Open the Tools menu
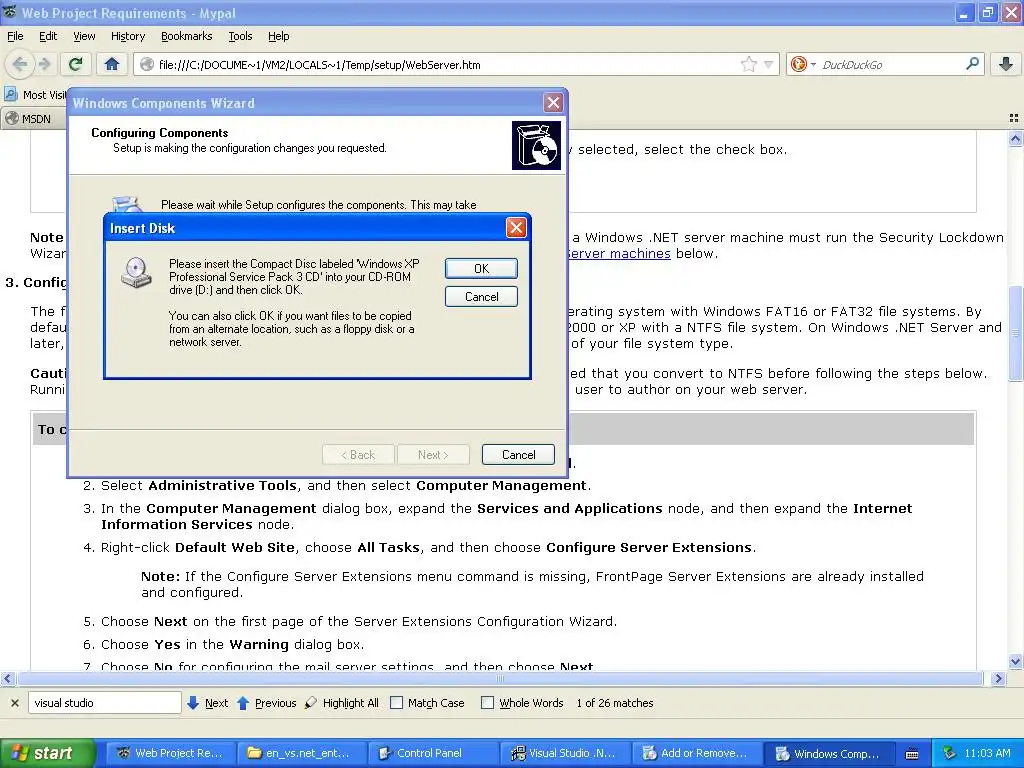1024x768 pixels. pos(240,36)
